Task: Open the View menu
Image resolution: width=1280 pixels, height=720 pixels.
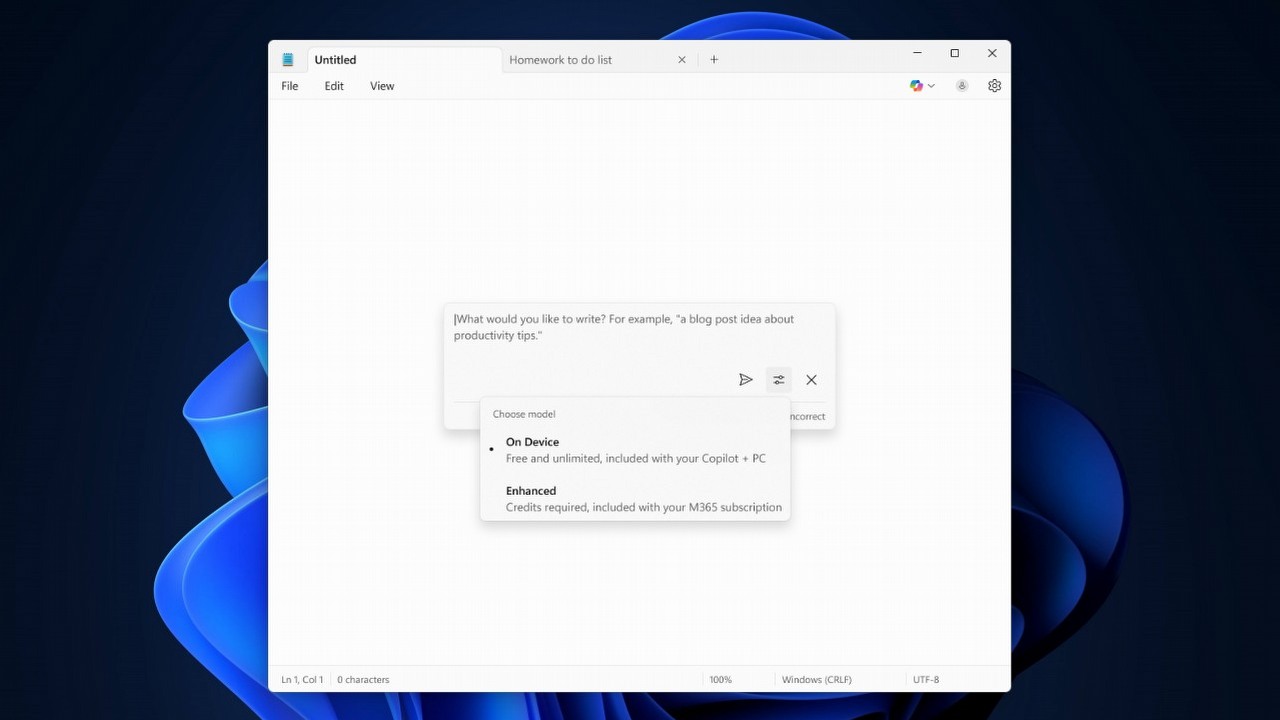Action: click(381, 86)
